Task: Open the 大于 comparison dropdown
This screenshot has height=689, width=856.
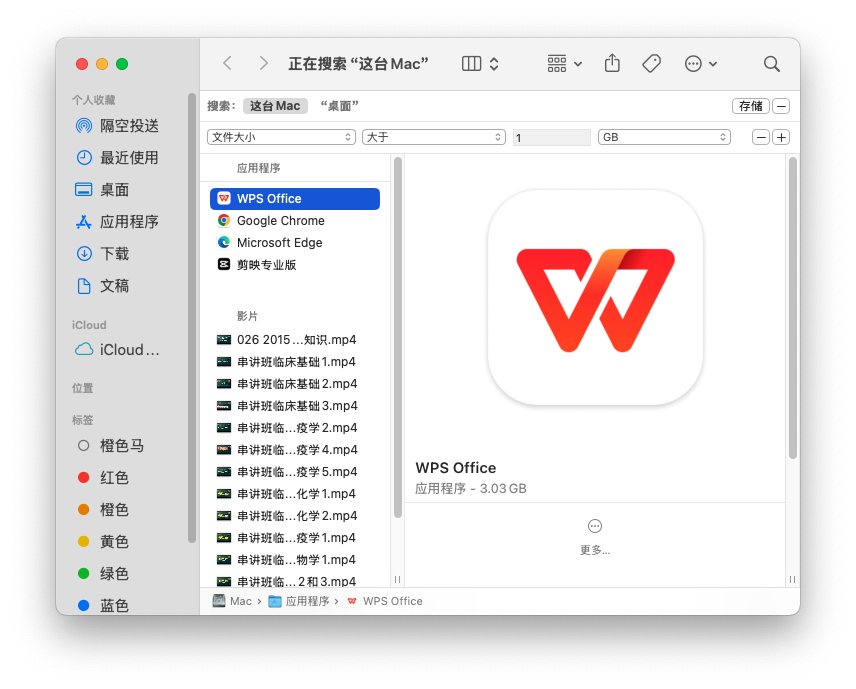Action: coord(434,137)
